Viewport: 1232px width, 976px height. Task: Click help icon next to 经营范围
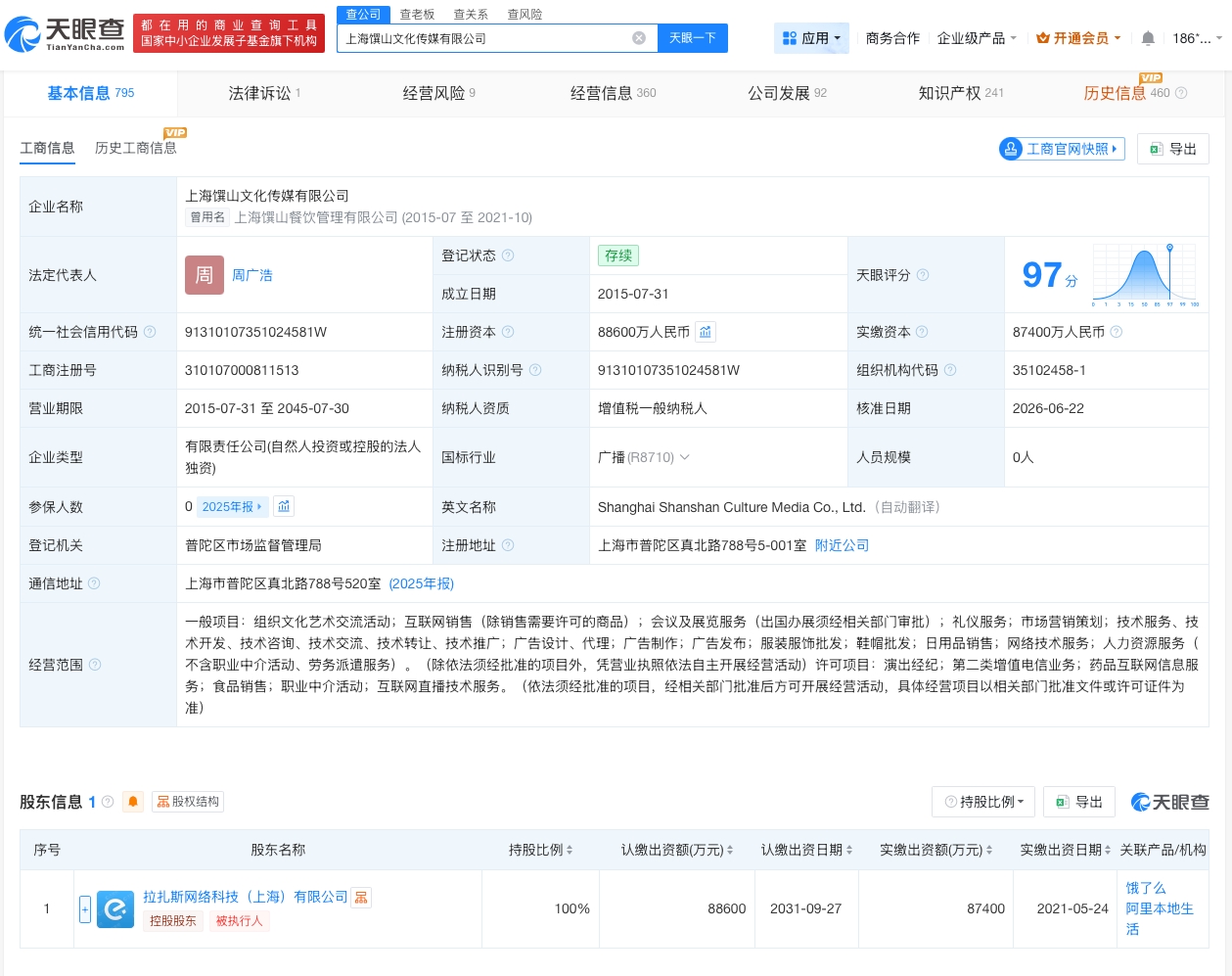coord(95,665)
